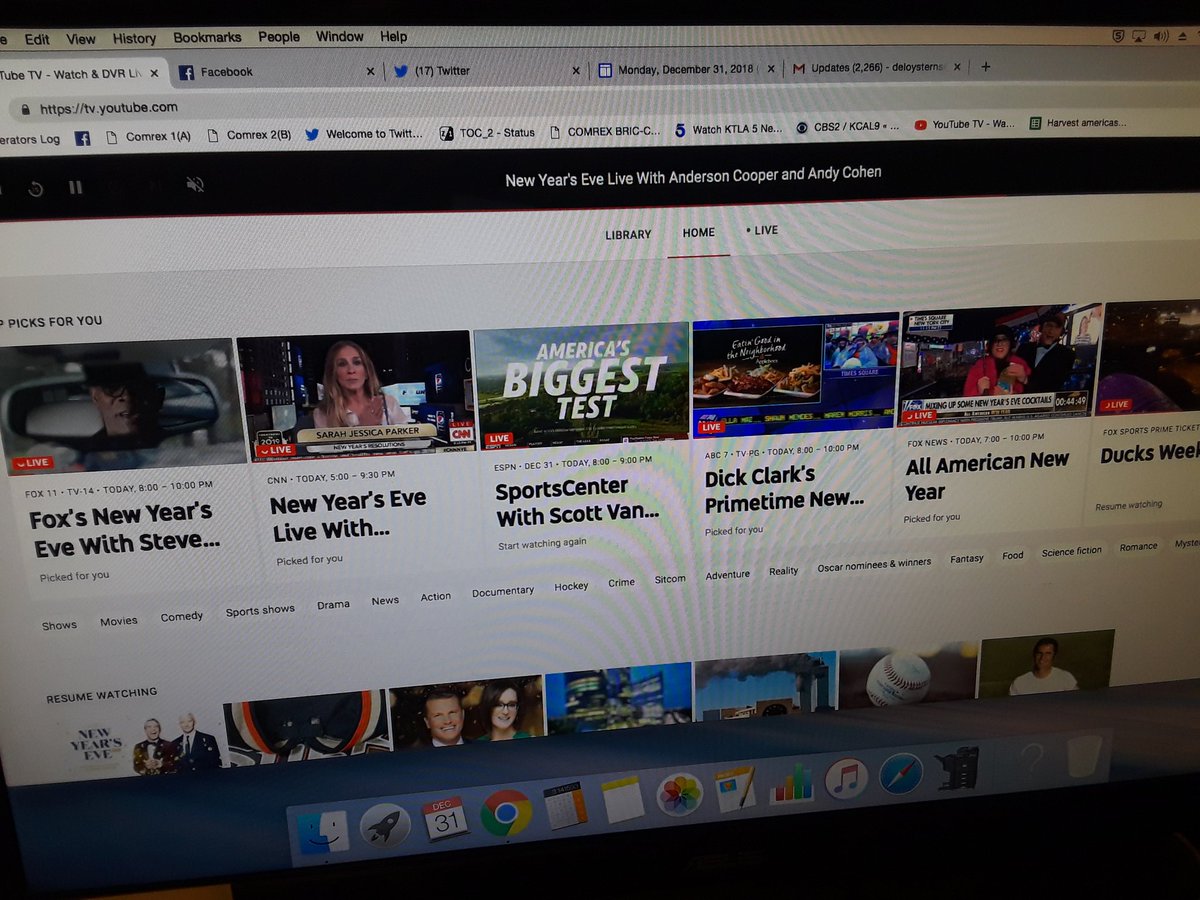Select the Comedy category chip
This screenshot has width=1200, height=900.
point(182,617)
